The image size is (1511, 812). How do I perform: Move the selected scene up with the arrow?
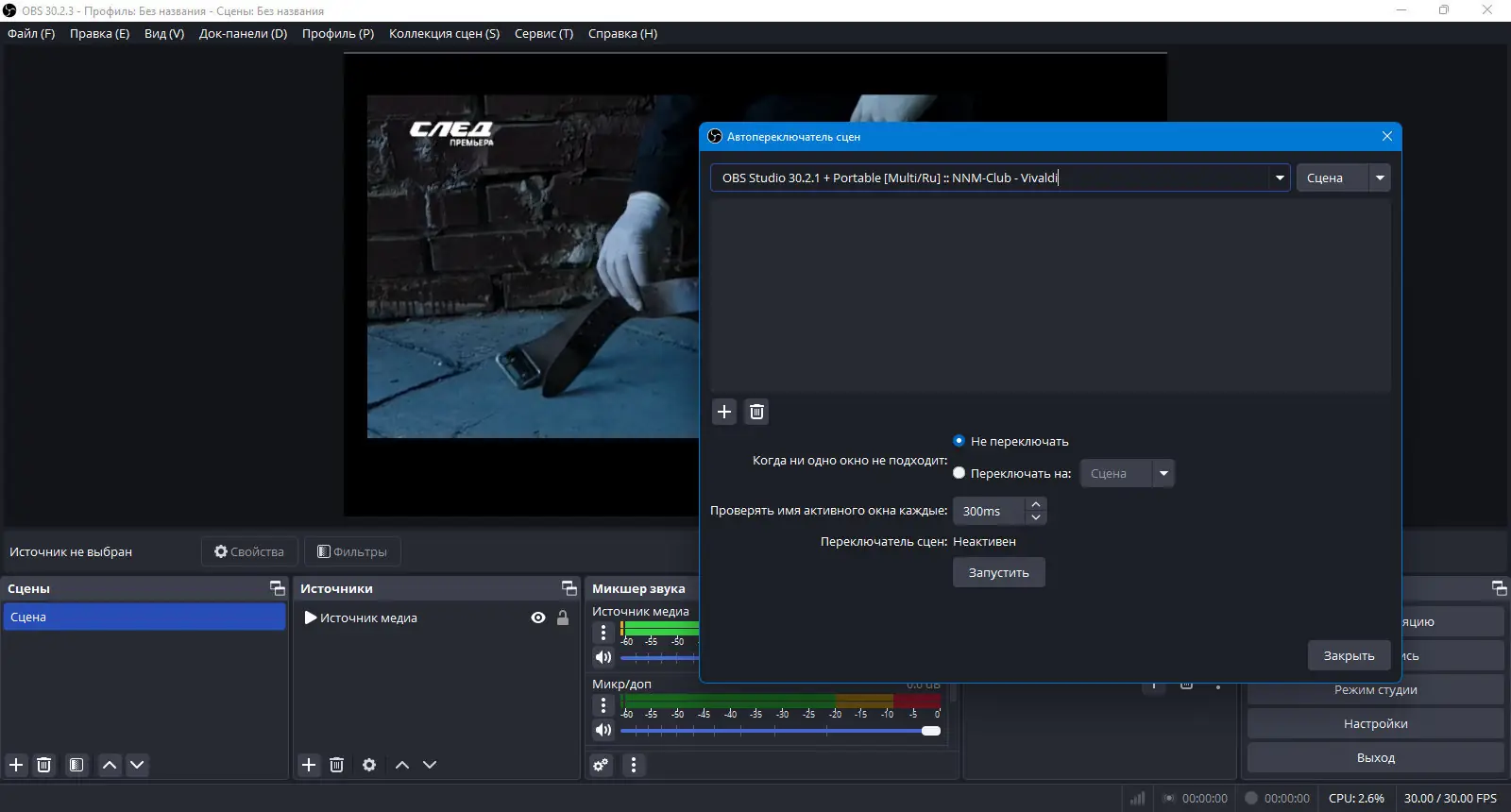[x=110, y=765]
